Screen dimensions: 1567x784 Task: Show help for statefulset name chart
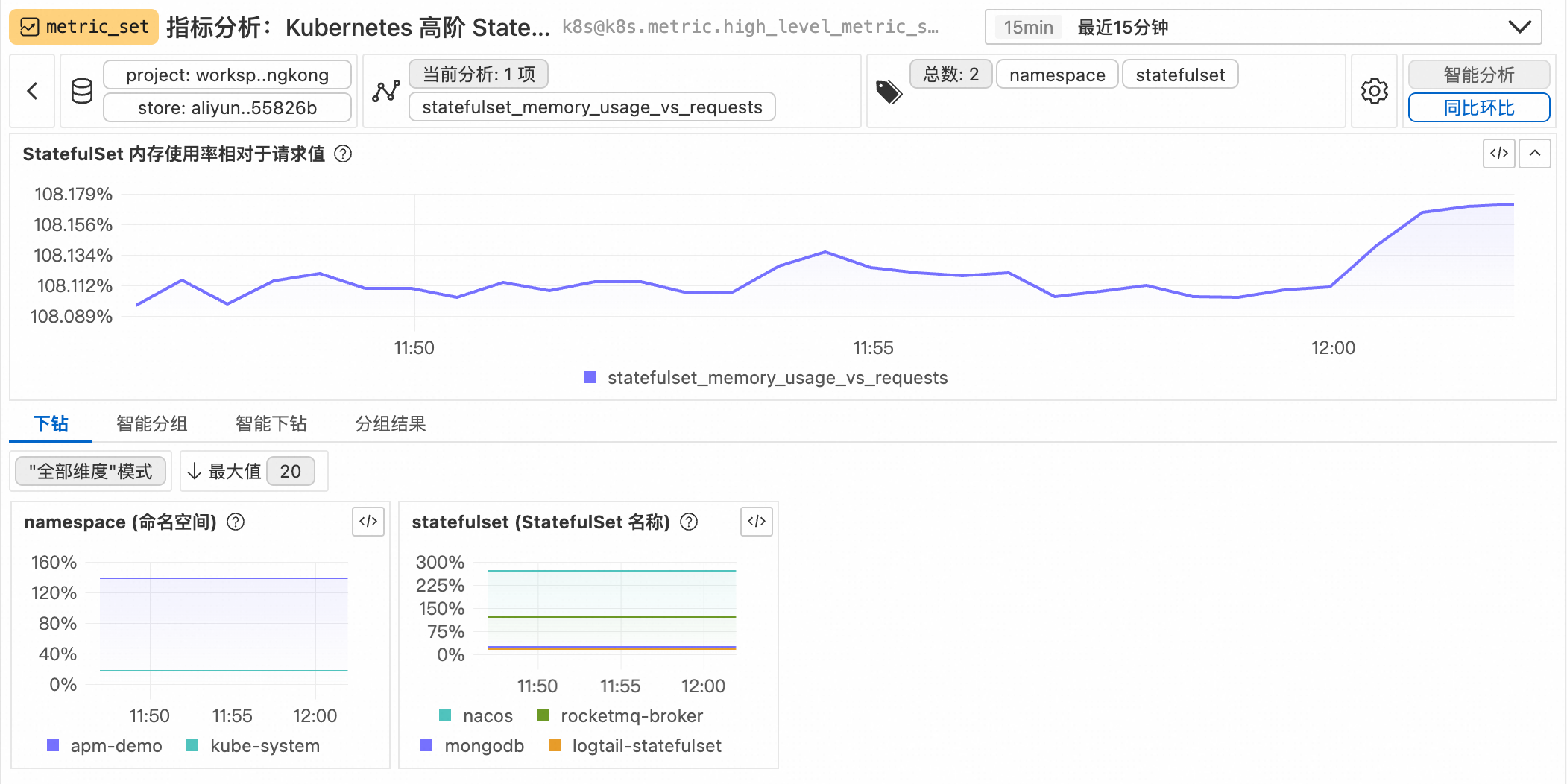point(690,522)
